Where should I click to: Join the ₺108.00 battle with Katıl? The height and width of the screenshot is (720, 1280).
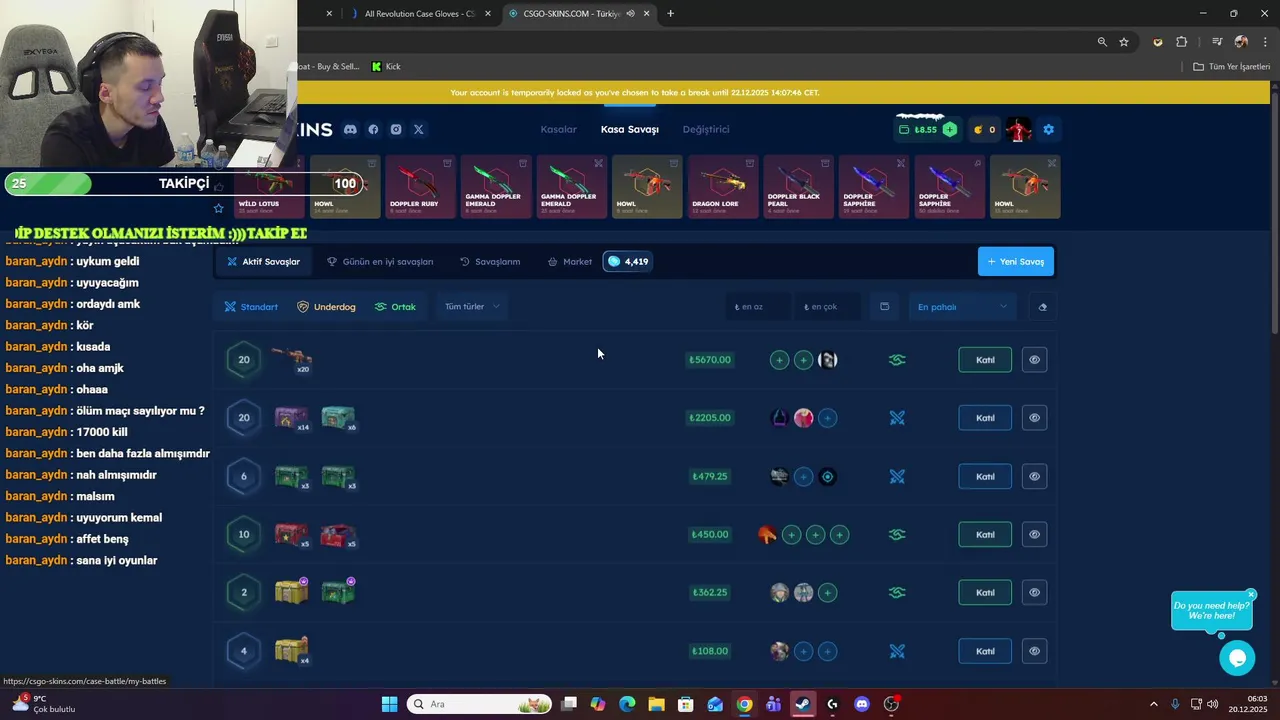tap(985, 651)
